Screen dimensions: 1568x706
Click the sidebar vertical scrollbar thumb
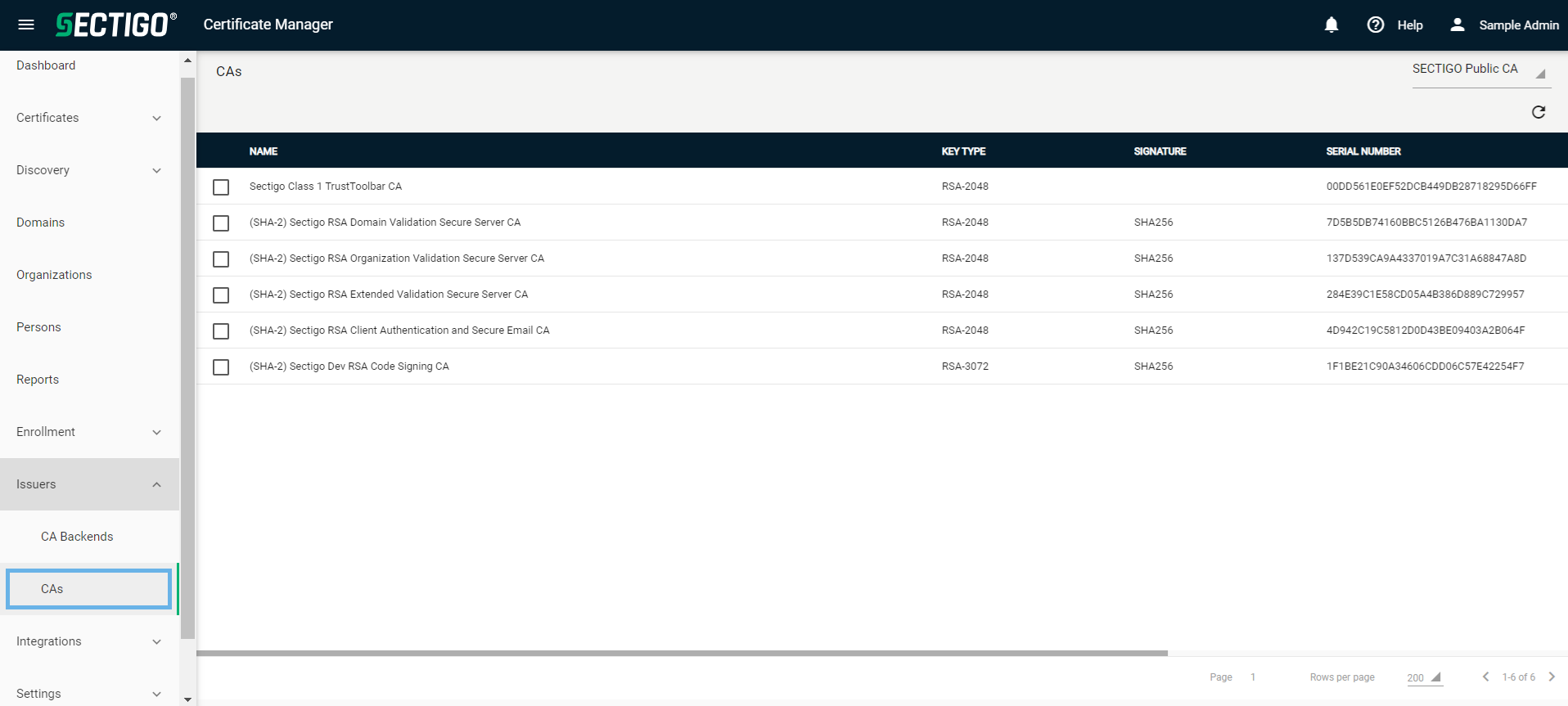pos(187,357)
